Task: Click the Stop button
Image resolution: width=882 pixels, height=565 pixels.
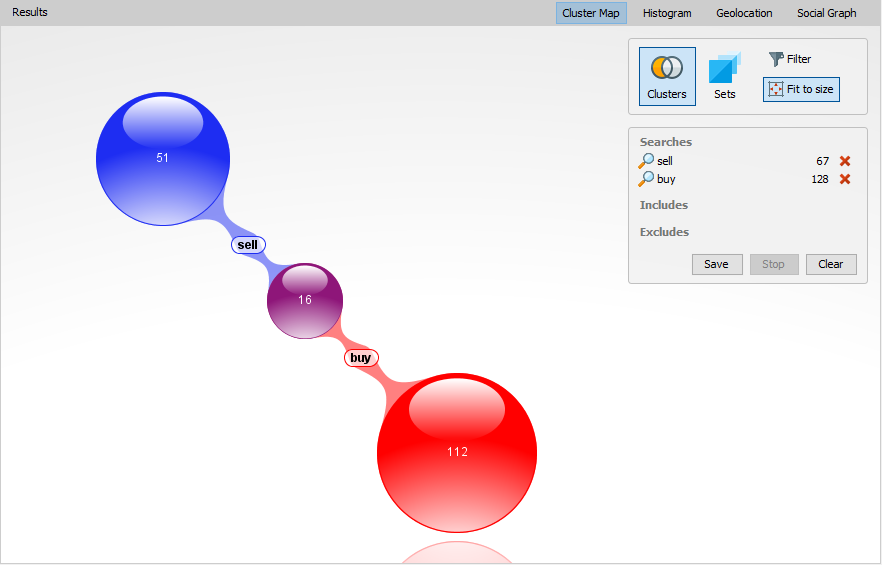Action: pyautogui.click(x=774, y=264)
